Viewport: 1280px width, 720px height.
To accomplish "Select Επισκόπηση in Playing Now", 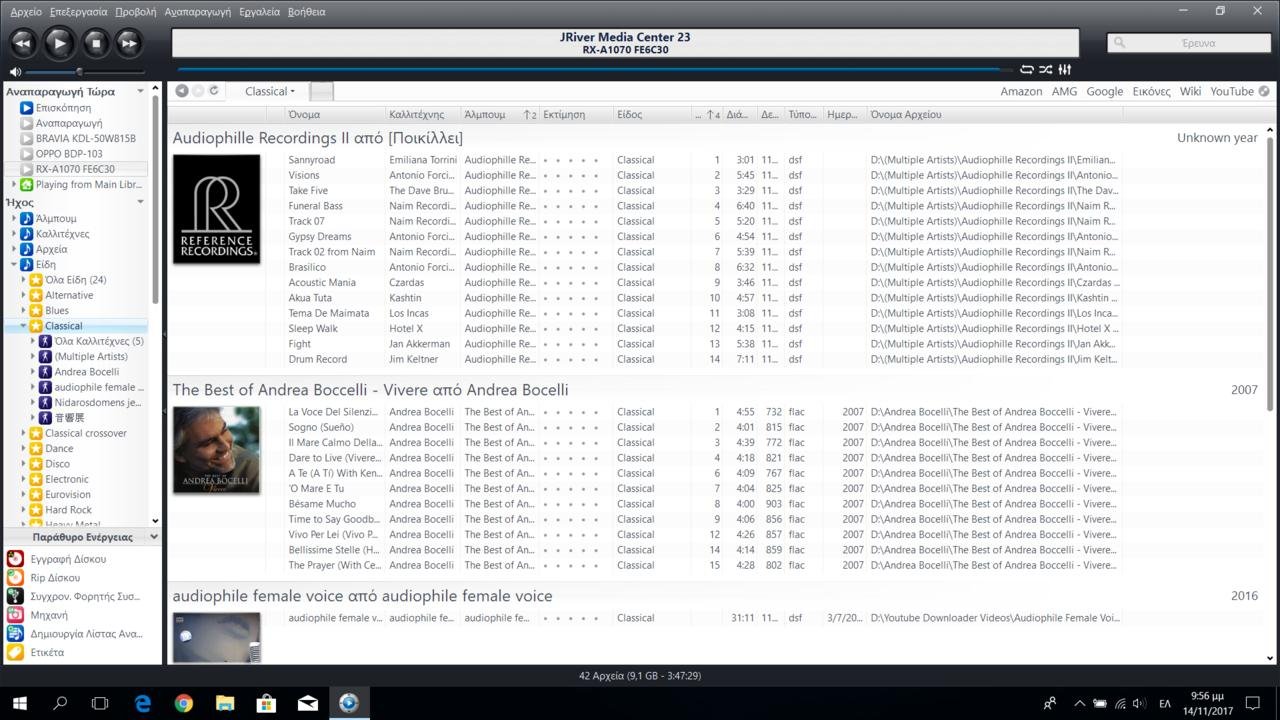I will 63,108.
